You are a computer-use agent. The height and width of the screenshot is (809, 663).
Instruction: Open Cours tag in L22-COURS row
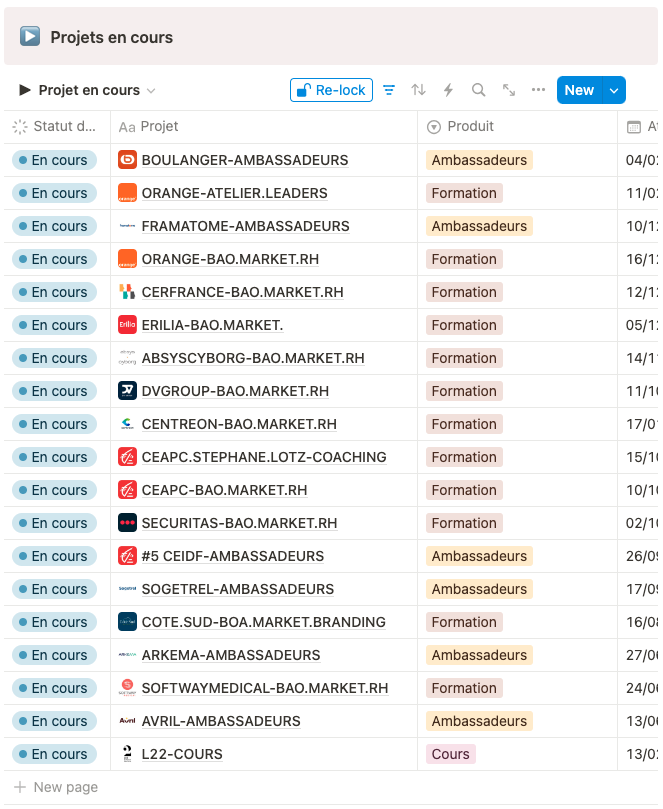(450, 754)
